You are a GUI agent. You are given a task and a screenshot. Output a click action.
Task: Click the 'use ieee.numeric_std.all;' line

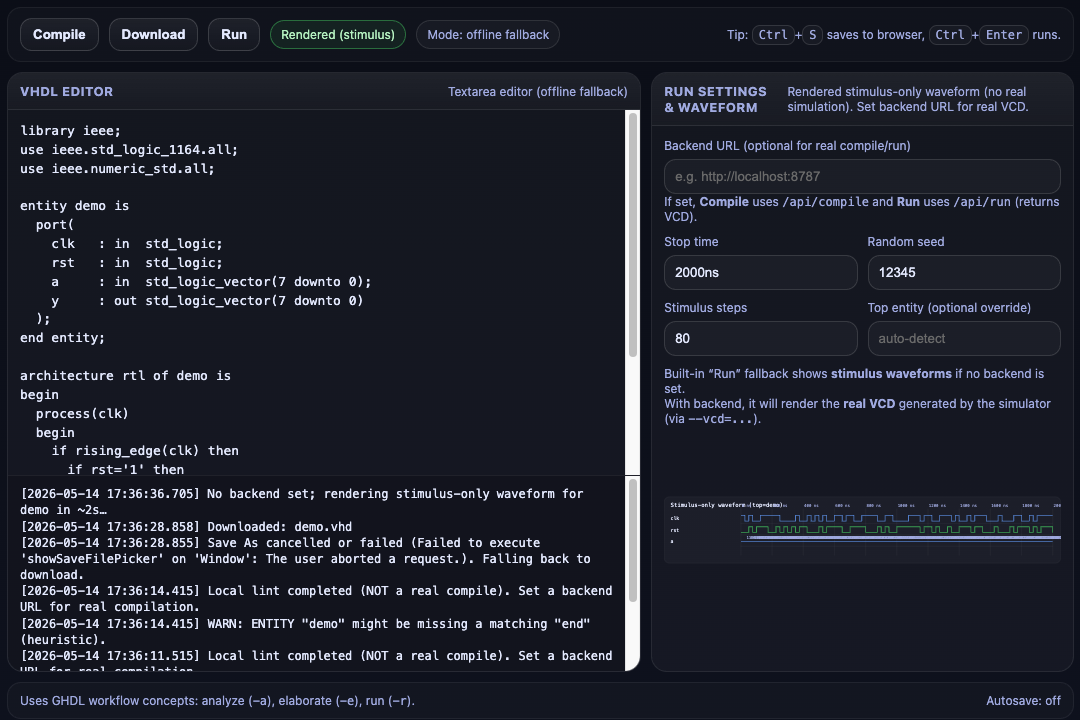[117, 168]
